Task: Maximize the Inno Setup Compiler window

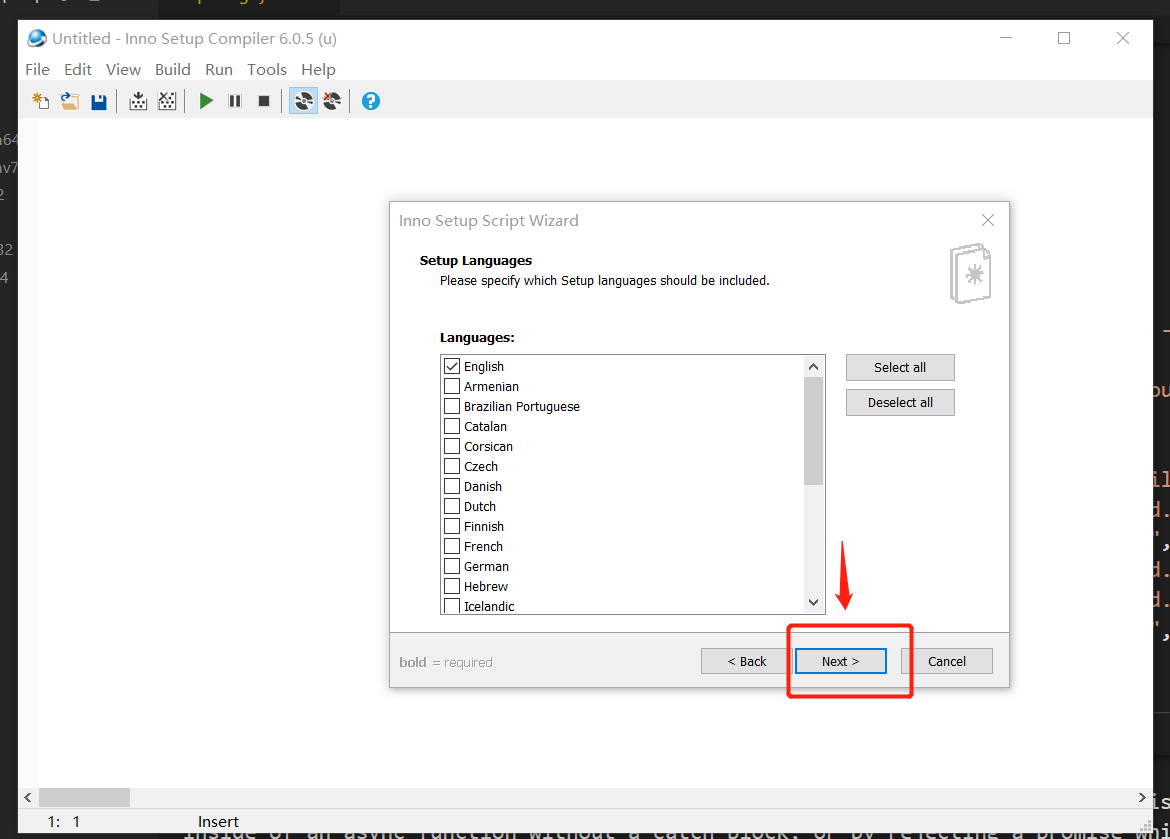Action: click(1064, 38)
